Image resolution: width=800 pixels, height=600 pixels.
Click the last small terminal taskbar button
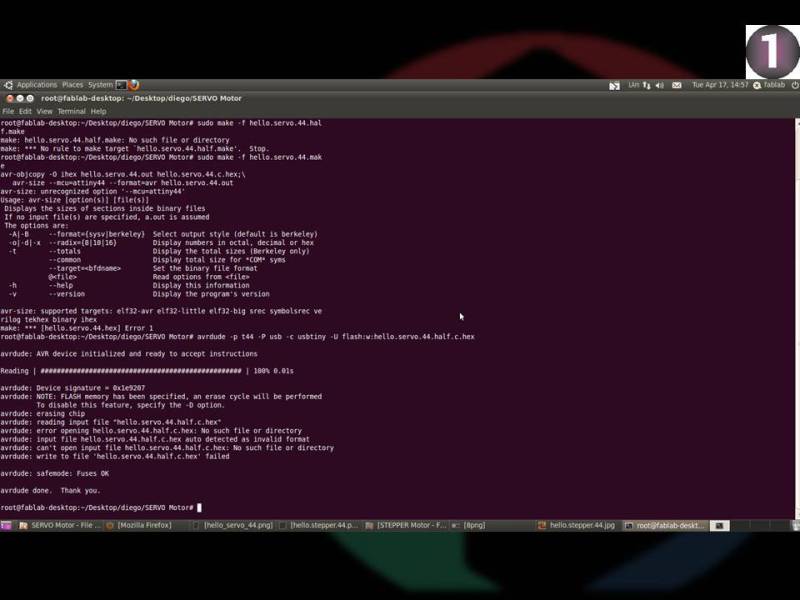[x=719, y=525]
